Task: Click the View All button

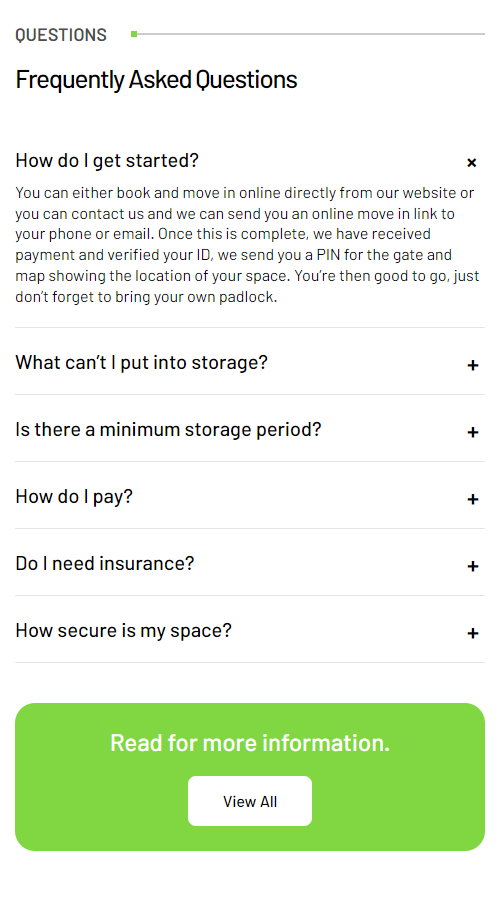Action: tap(250, 801)
